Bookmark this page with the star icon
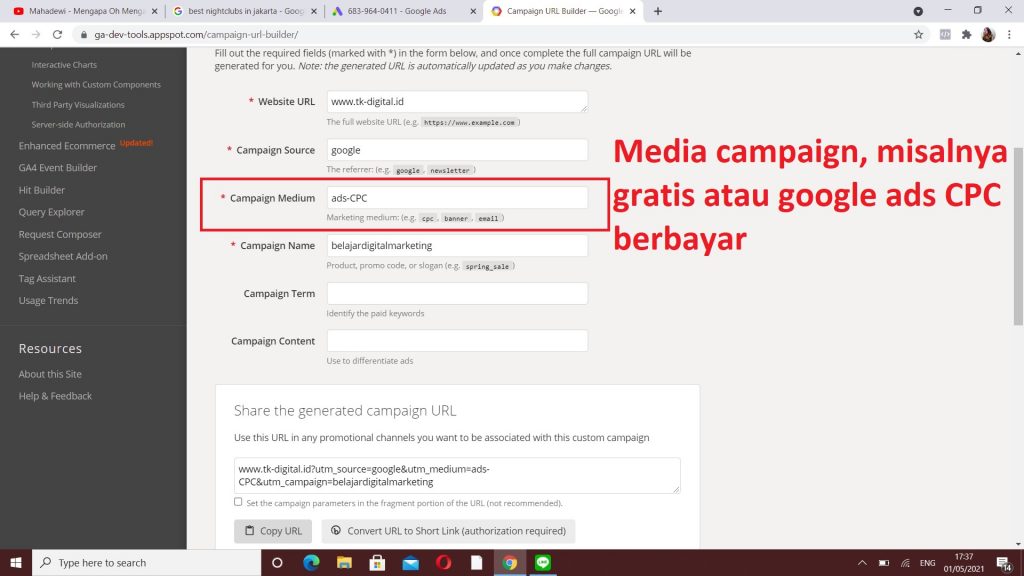This screenshot has height=576, width=1024. coord(918,34)
